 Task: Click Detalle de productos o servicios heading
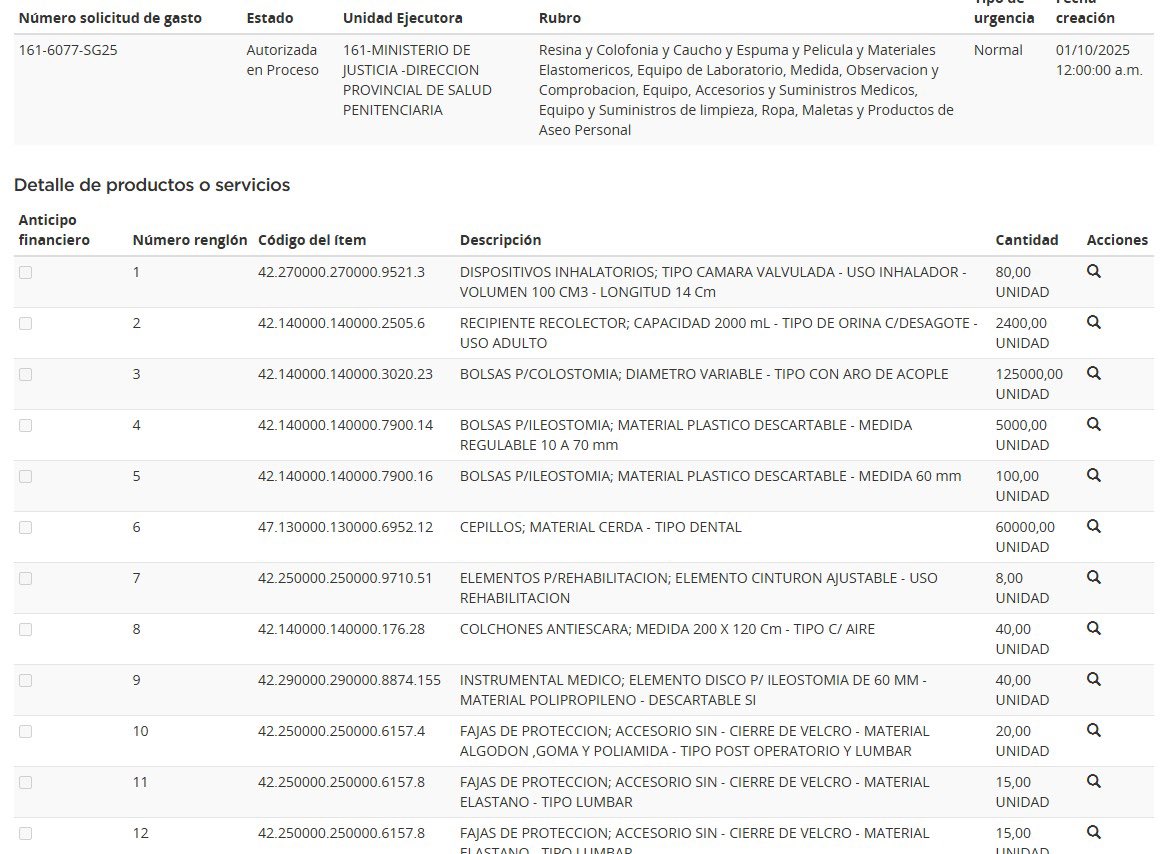152,185
